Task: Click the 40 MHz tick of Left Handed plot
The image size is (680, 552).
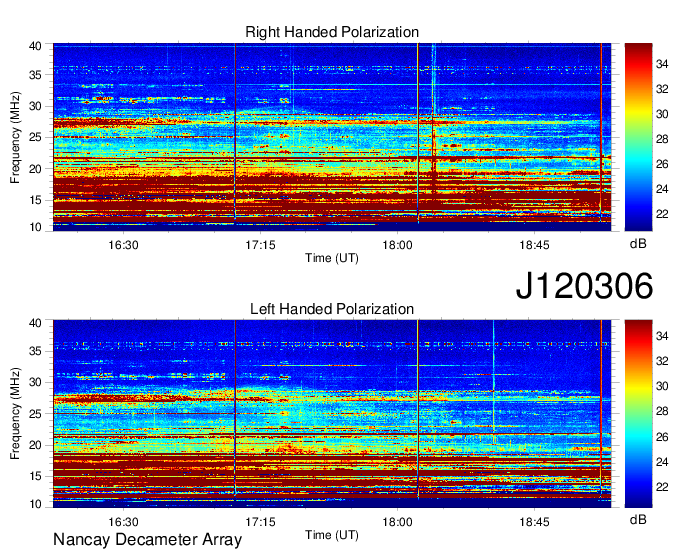Action: coord(35,323)
